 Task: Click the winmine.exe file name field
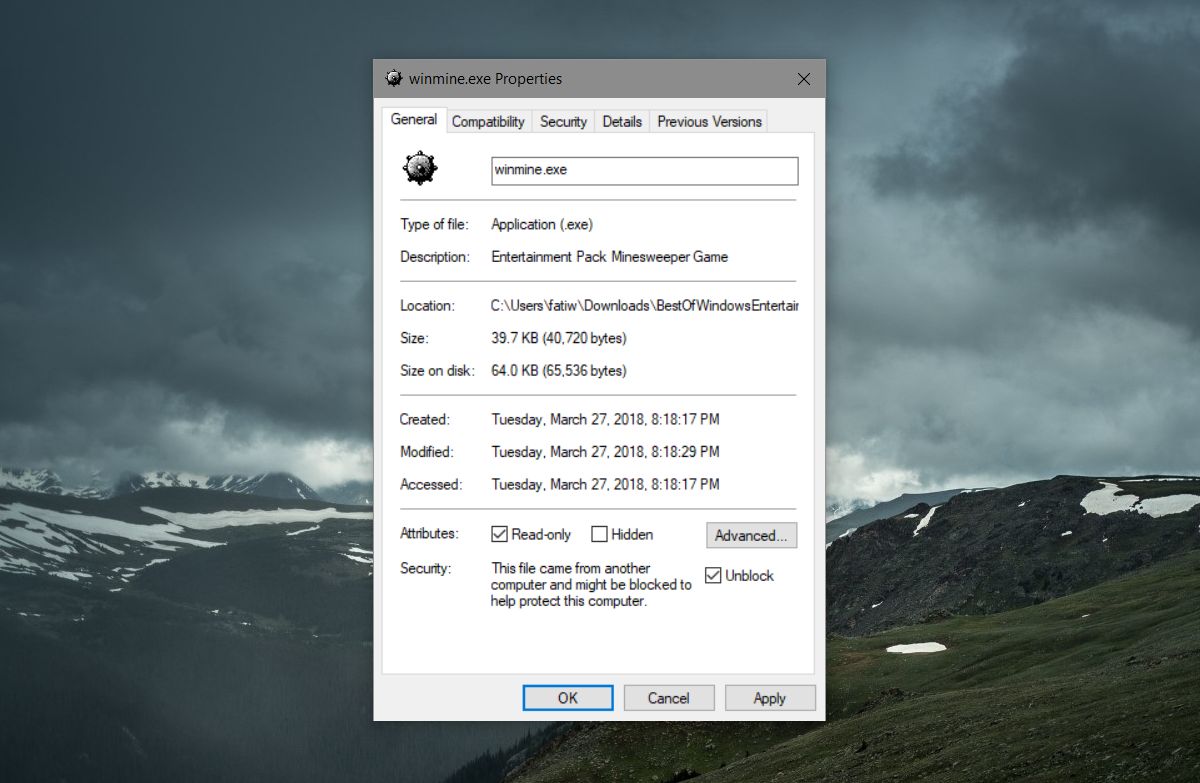click(644, 170)
